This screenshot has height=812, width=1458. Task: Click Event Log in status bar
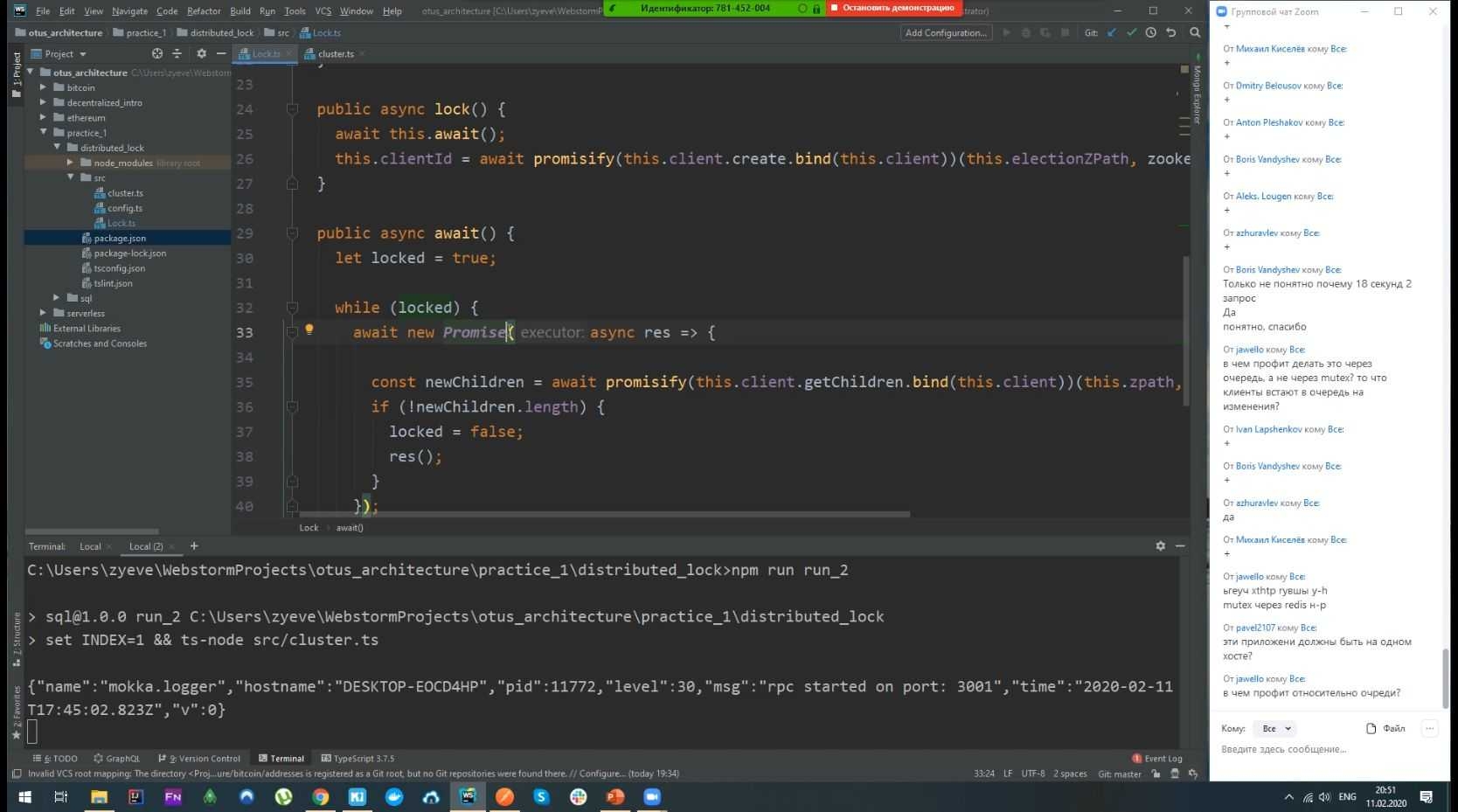(x=1157, y=759)
